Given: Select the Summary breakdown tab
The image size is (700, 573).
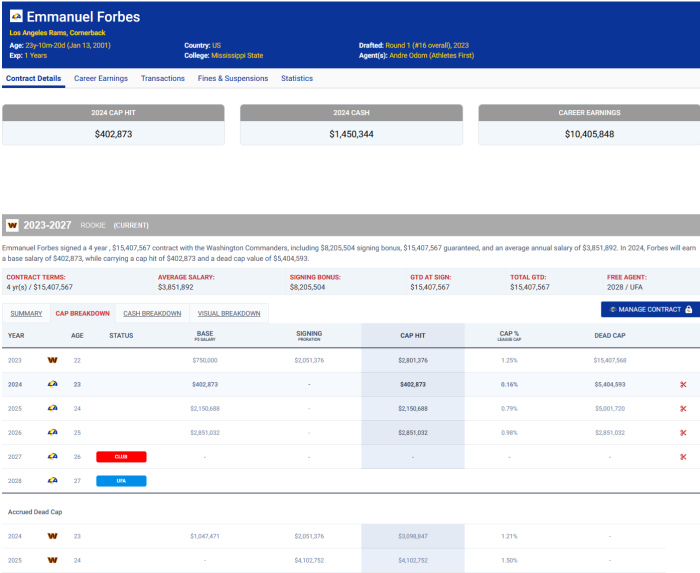Looking at the screenshot, I should [x=26, y=313].
